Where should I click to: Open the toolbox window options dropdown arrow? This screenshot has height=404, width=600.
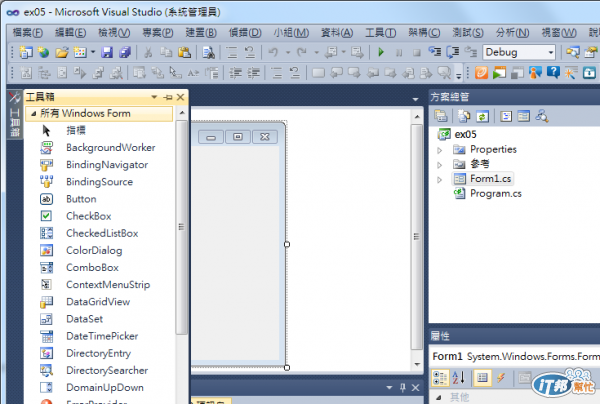pyautogui.click(x=154, y=97)
